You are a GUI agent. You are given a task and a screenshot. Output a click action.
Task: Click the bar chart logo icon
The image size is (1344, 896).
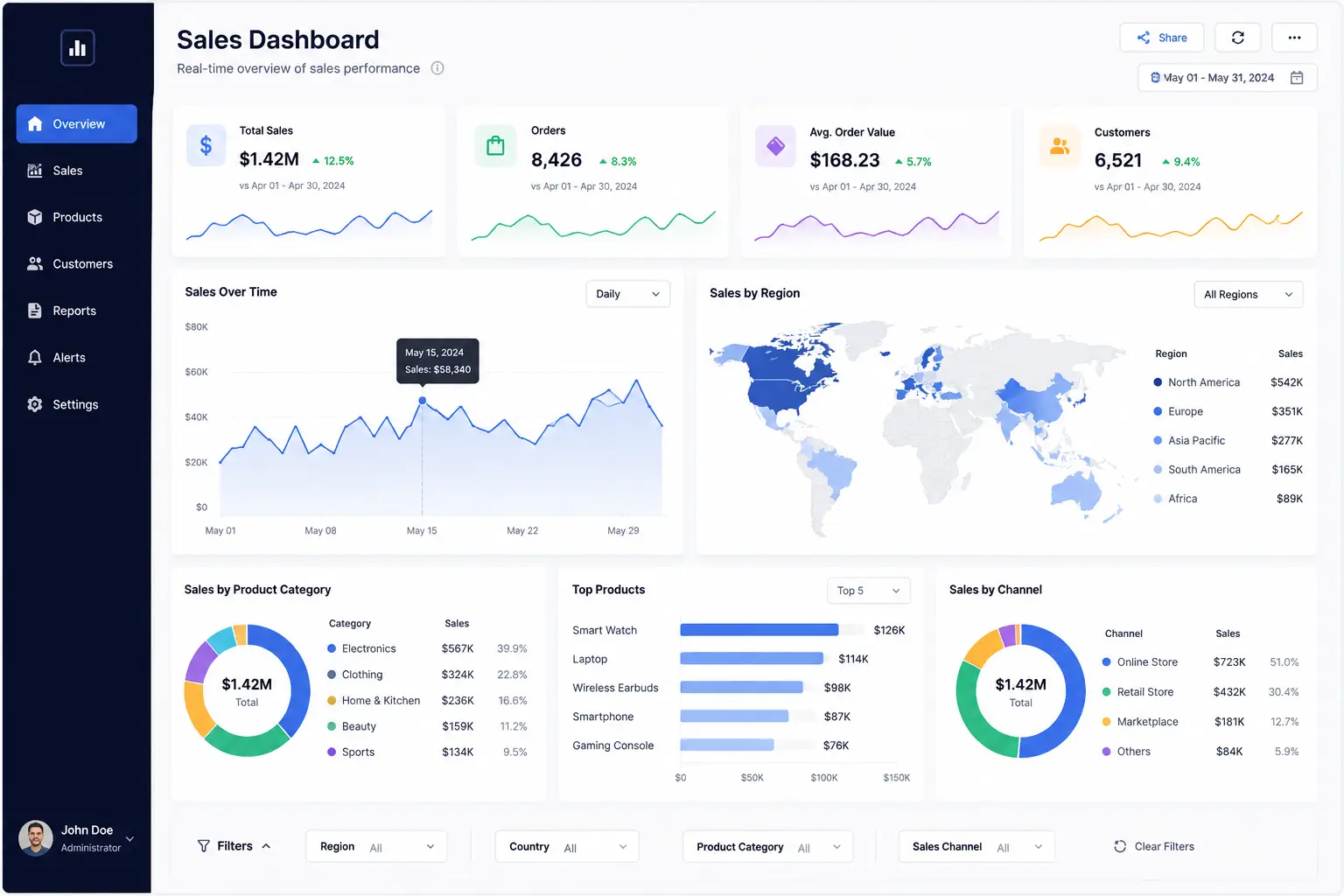(x=78, y=48)
